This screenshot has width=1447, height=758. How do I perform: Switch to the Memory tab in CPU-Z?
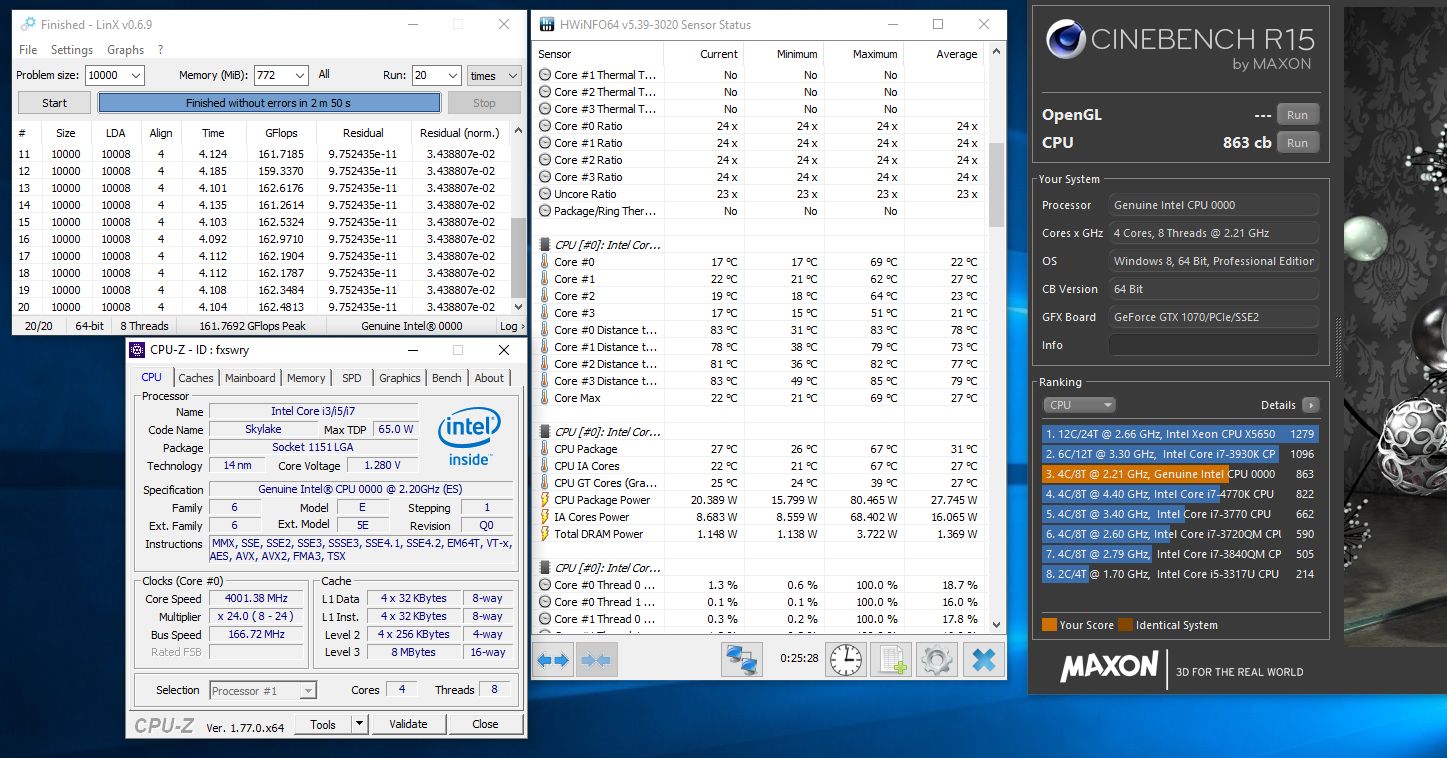point(306,378)
